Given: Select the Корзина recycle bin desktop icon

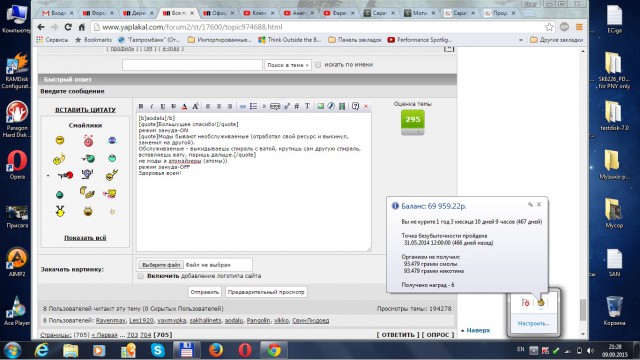Looking at the screenshot, I should pyautogui.click(x=614, y=311).
